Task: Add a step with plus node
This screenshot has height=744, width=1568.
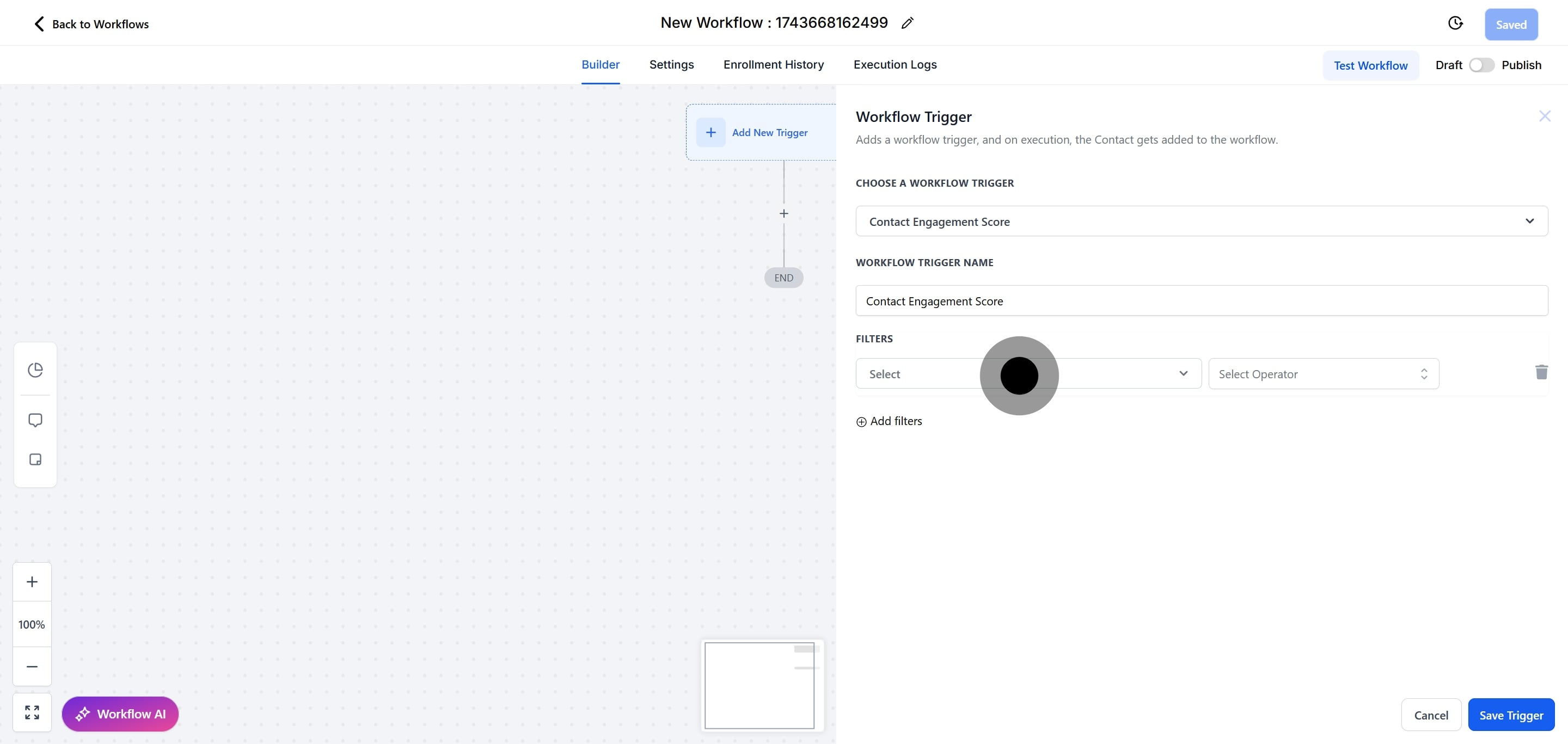Action: click(x=783, y=213)
